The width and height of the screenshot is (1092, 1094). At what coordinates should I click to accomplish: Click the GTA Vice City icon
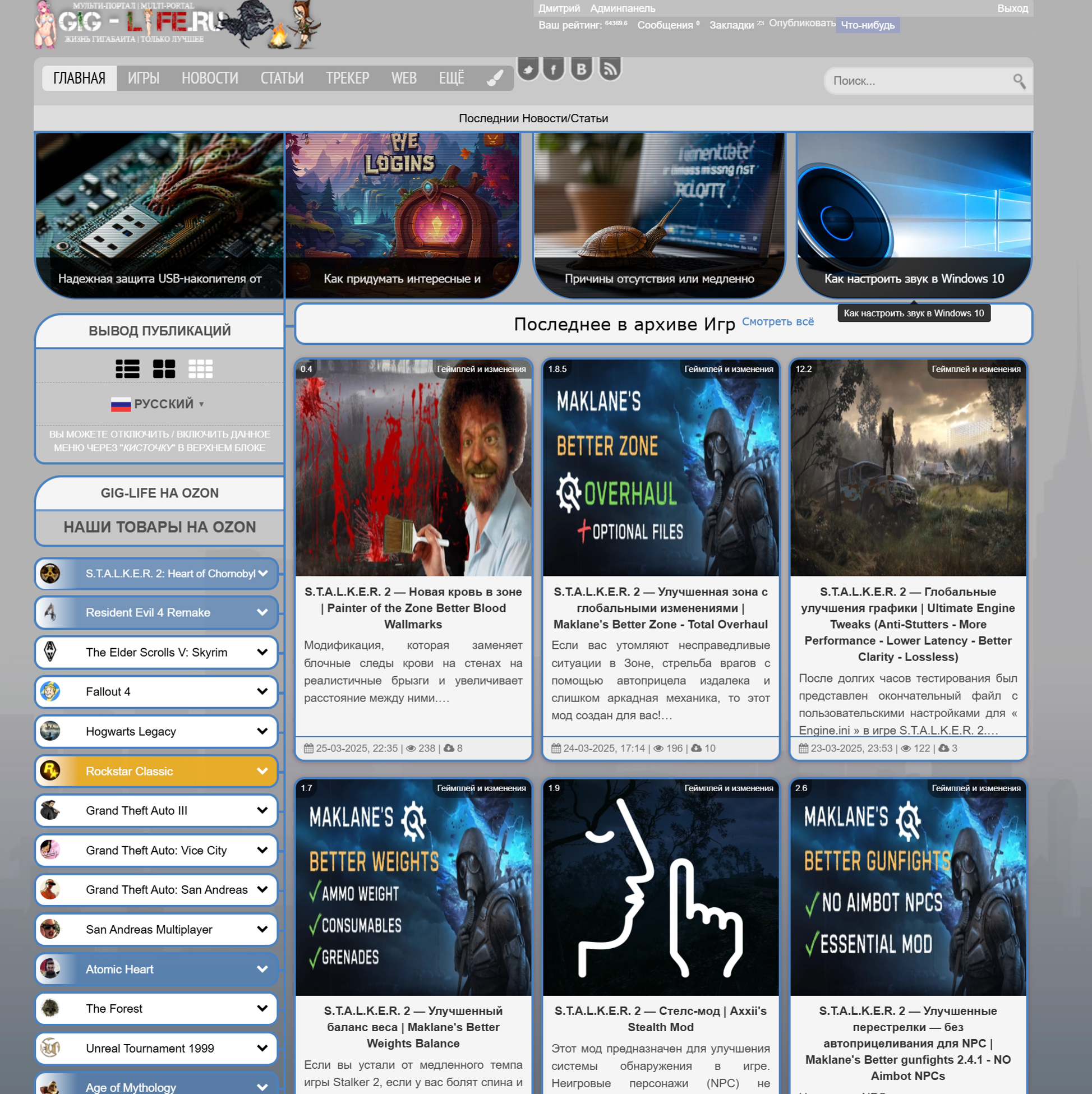click(50, 850)
